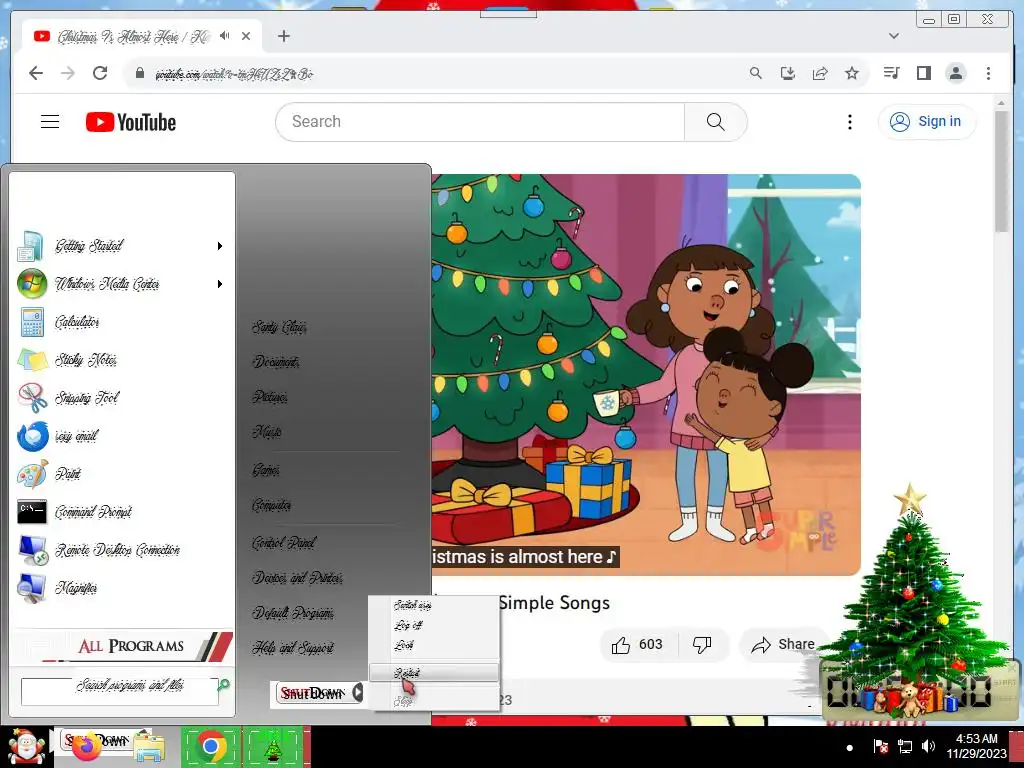Open Default Programs
Screen dimensions: 1024x768
tap(293, 613)
